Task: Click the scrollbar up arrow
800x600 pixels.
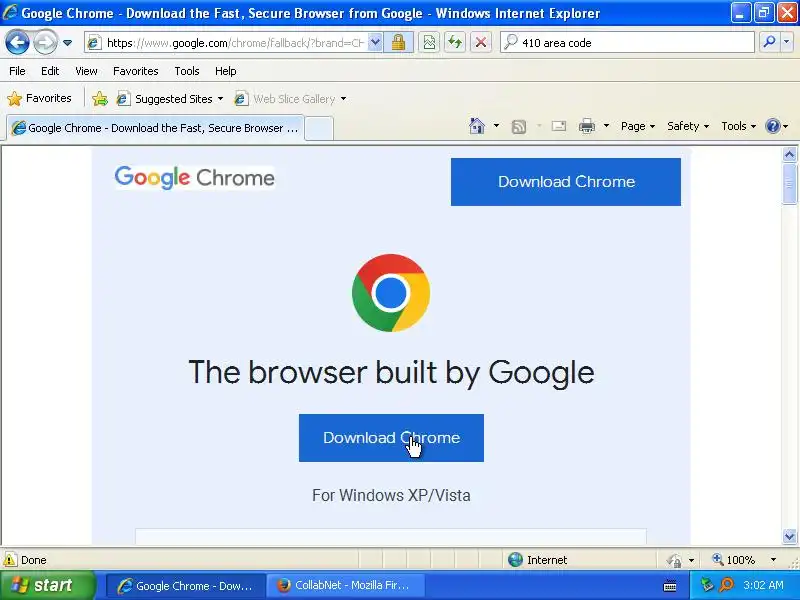Action: coord(789,155)
